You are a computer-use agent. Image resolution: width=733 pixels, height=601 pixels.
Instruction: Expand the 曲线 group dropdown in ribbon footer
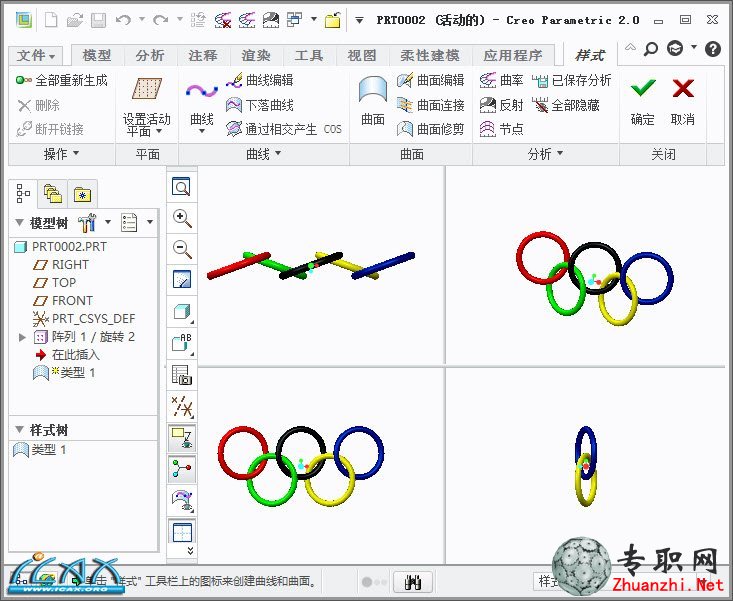(264, 154)
